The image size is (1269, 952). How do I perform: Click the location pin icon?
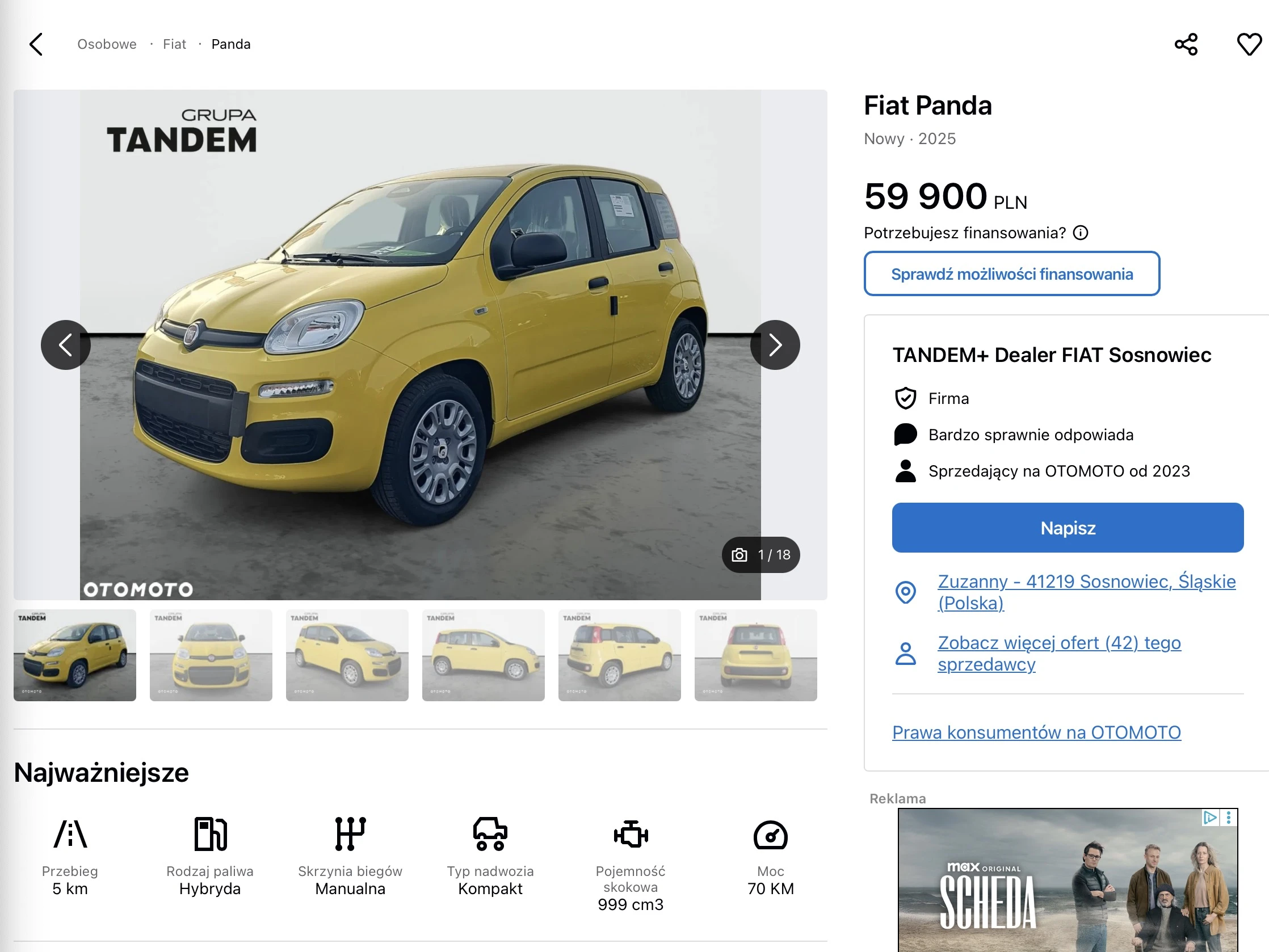[x=905, y=592]
